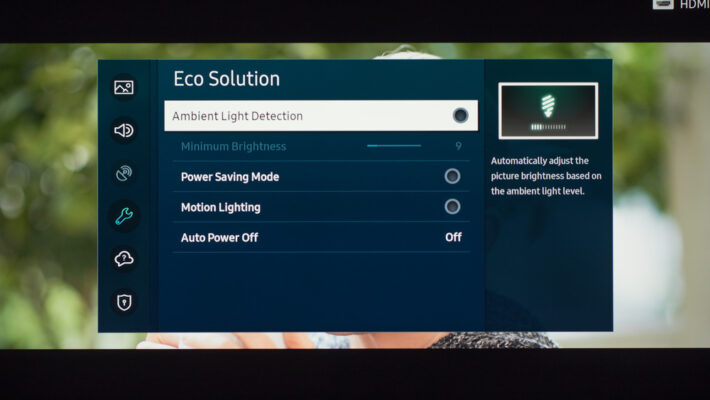
Task: Open the Privacy shield lock icon
Action: pos(124,302)
